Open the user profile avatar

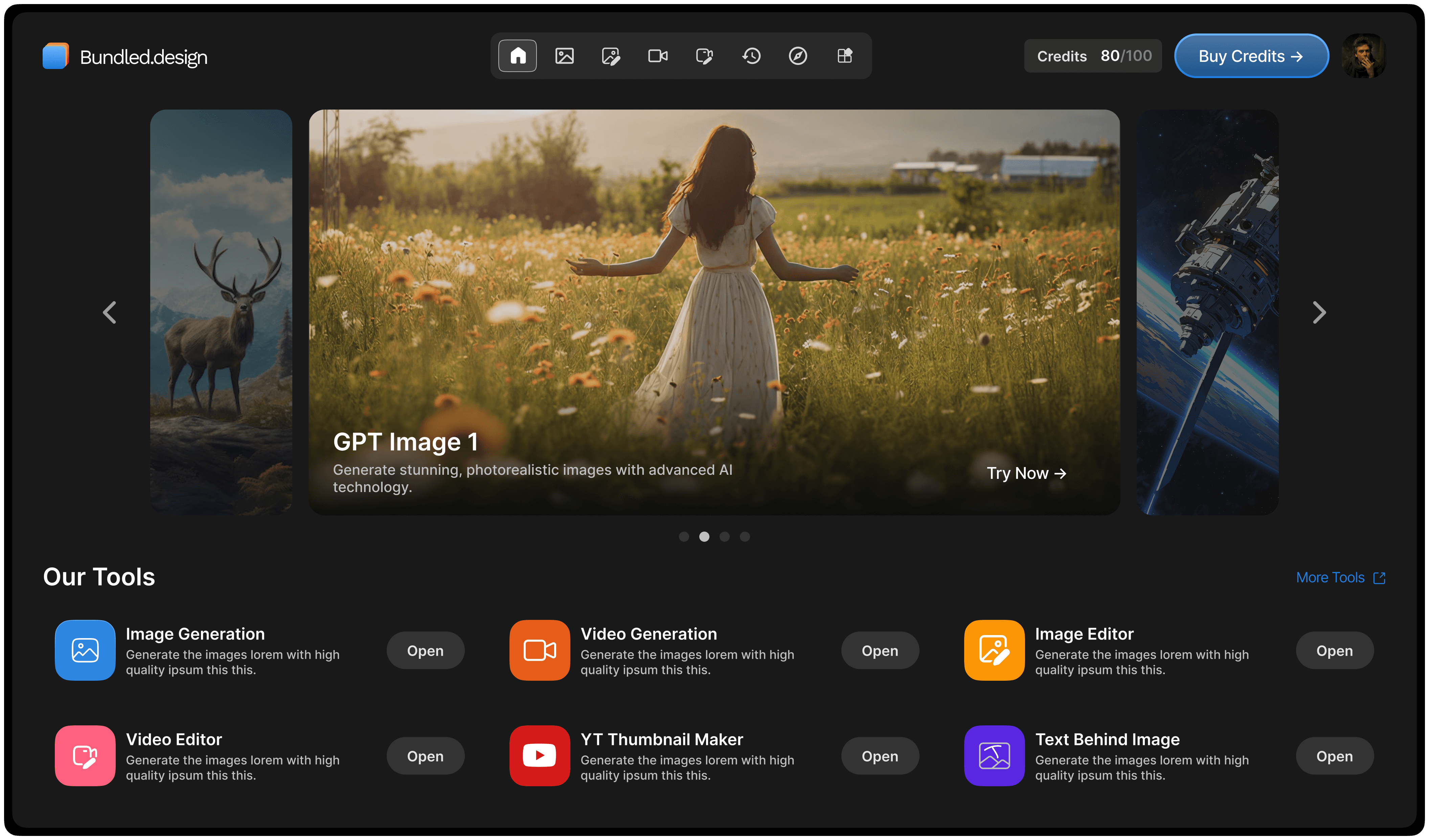(x=1364, y=55)
